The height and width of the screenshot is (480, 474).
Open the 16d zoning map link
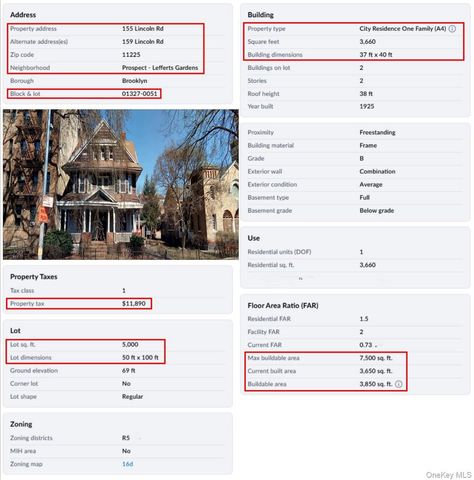[127, 464]
